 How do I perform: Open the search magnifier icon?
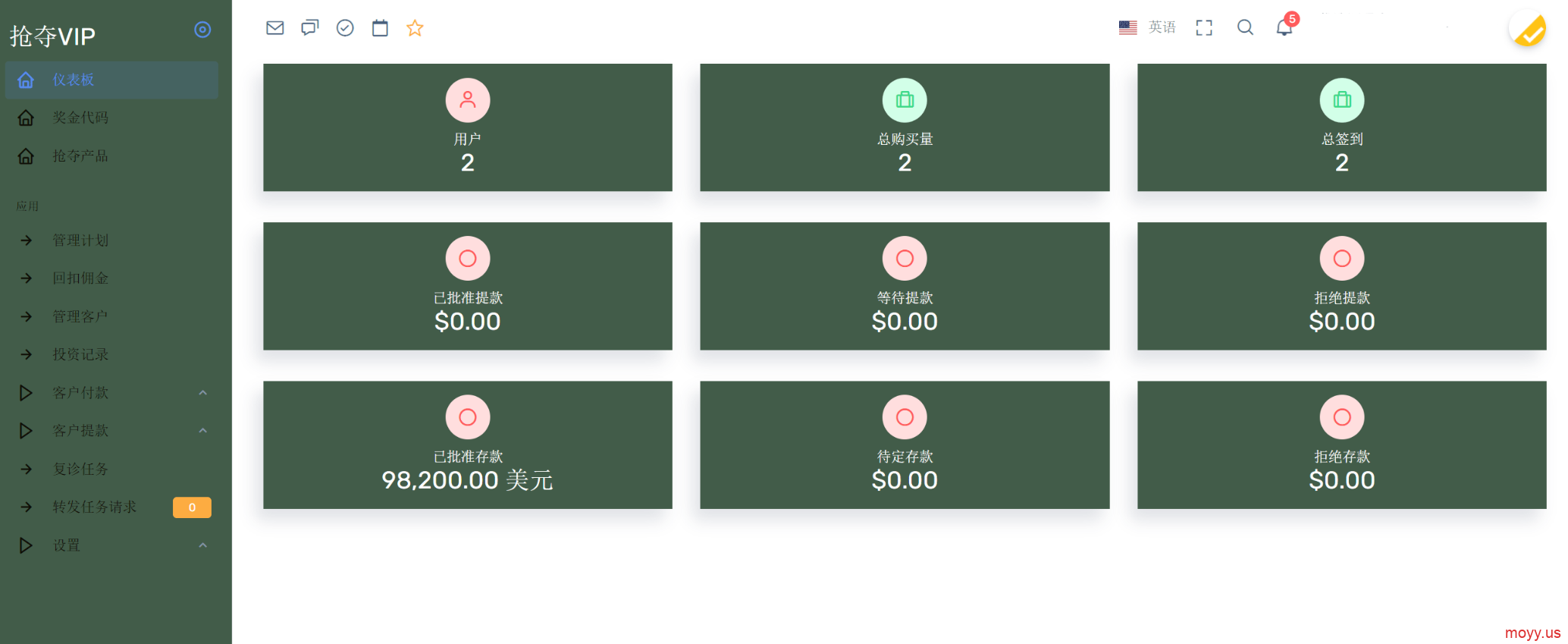pyautogui.click(x=1245, y=27)
